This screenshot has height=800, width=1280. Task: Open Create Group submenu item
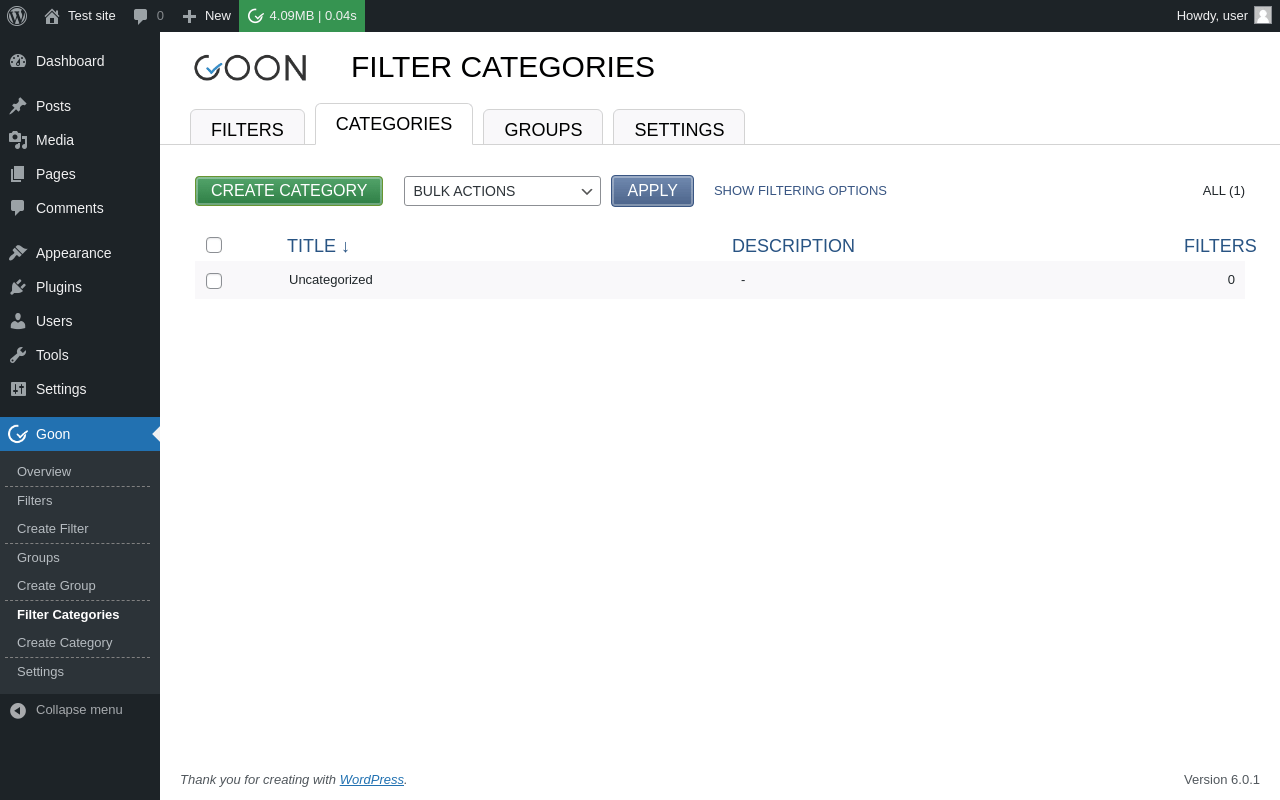(56, 586)
